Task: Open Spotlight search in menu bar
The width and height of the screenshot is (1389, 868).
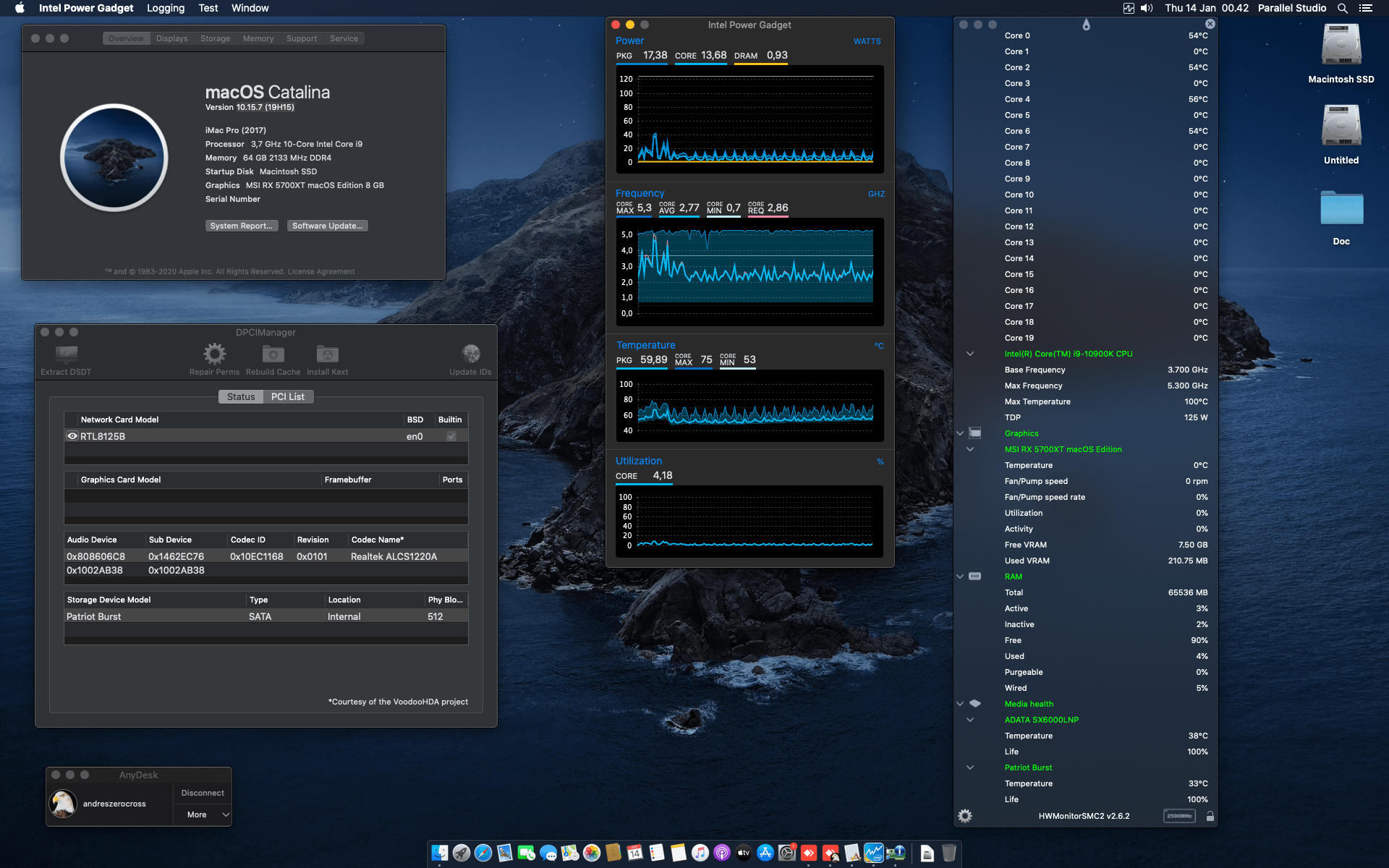Action: (x=1343, y=8)
